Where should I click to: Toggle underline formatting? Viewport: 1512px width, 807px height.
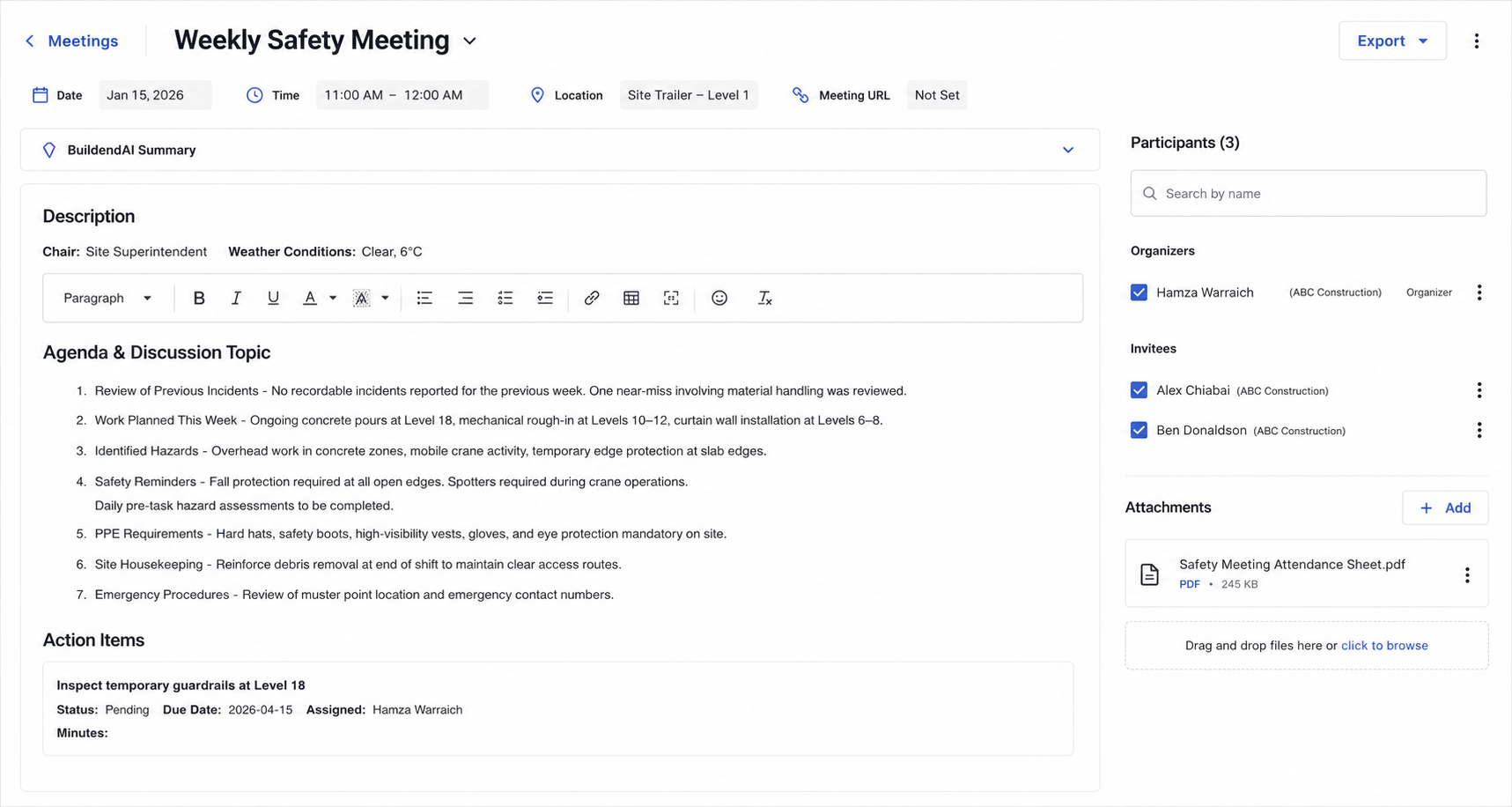[273, 298]
